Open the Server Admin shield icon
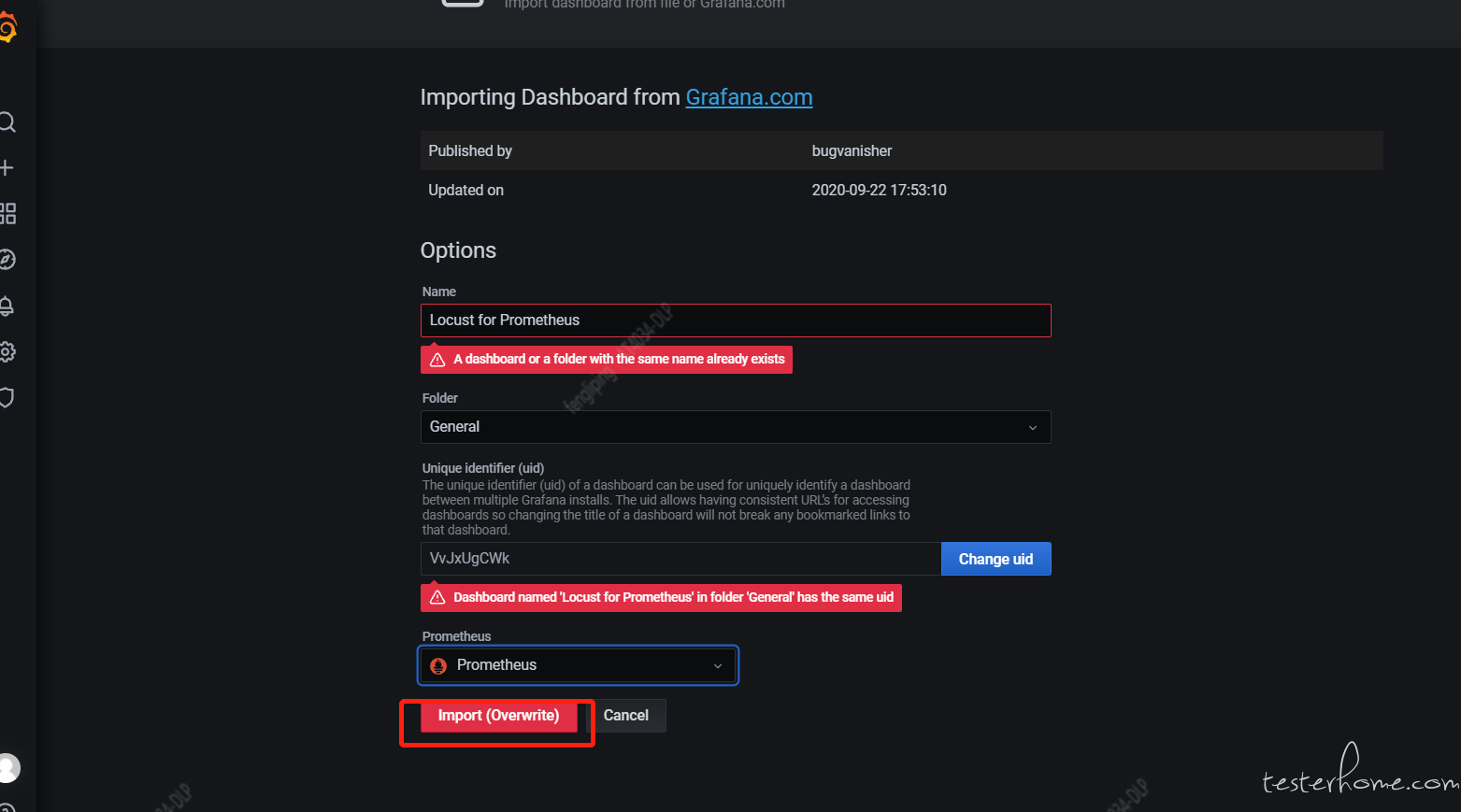The image size is (1461, 812). pyautogui.click(x=7, y=397)
